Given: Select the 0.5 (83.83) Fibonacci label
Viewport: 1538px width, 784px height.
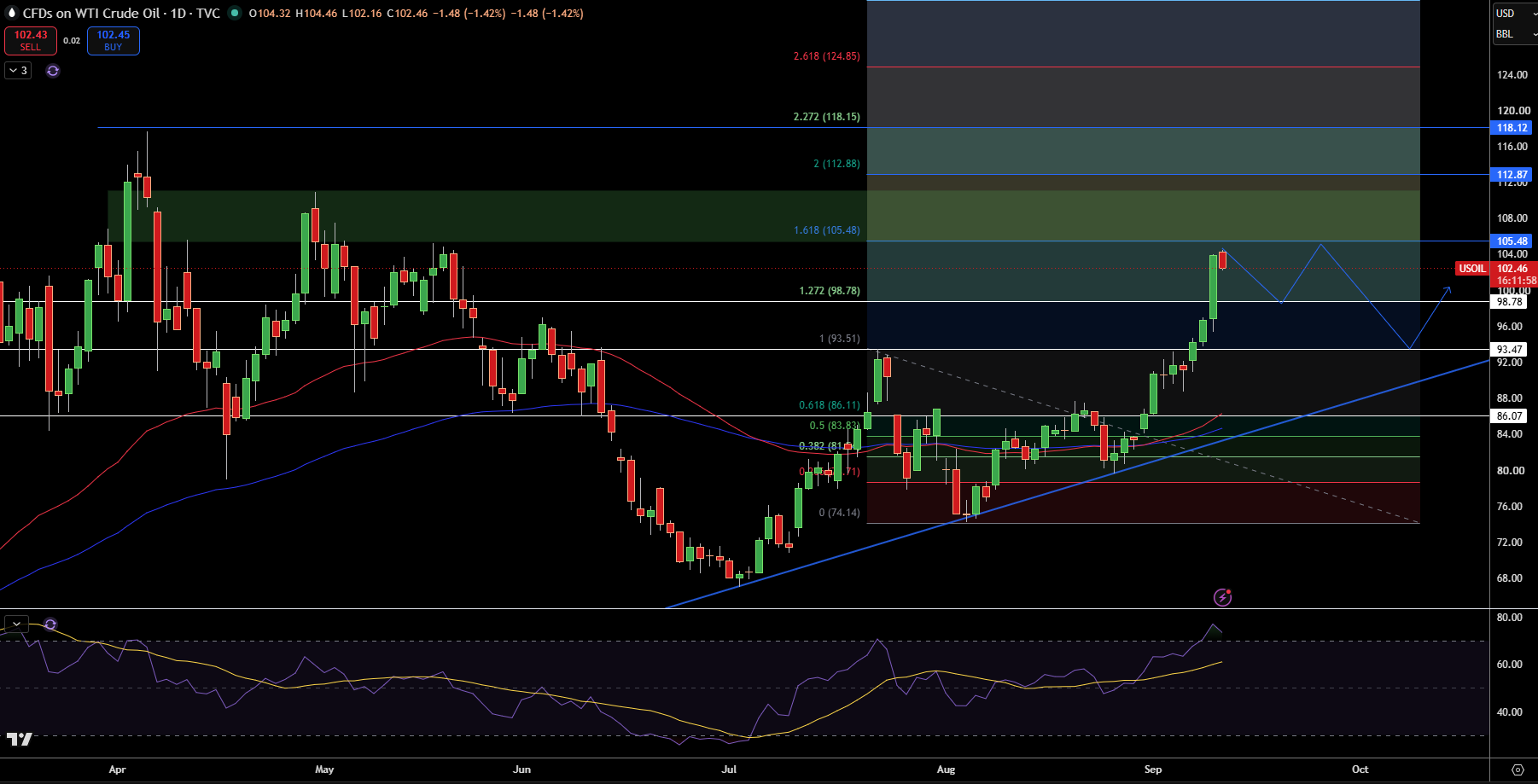Looking at the screenshot, I should 835,426.
